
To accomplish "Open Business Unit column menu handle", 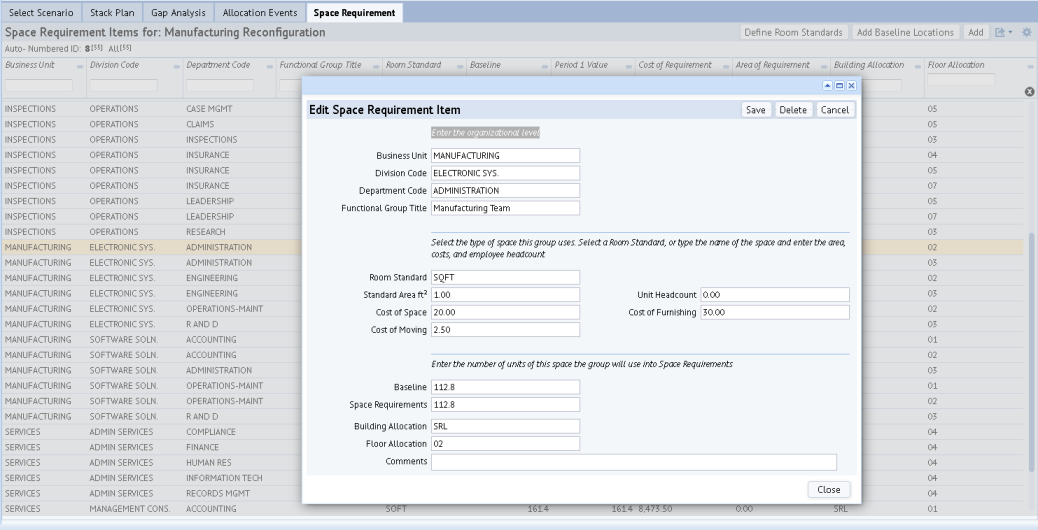I will 80,66.
